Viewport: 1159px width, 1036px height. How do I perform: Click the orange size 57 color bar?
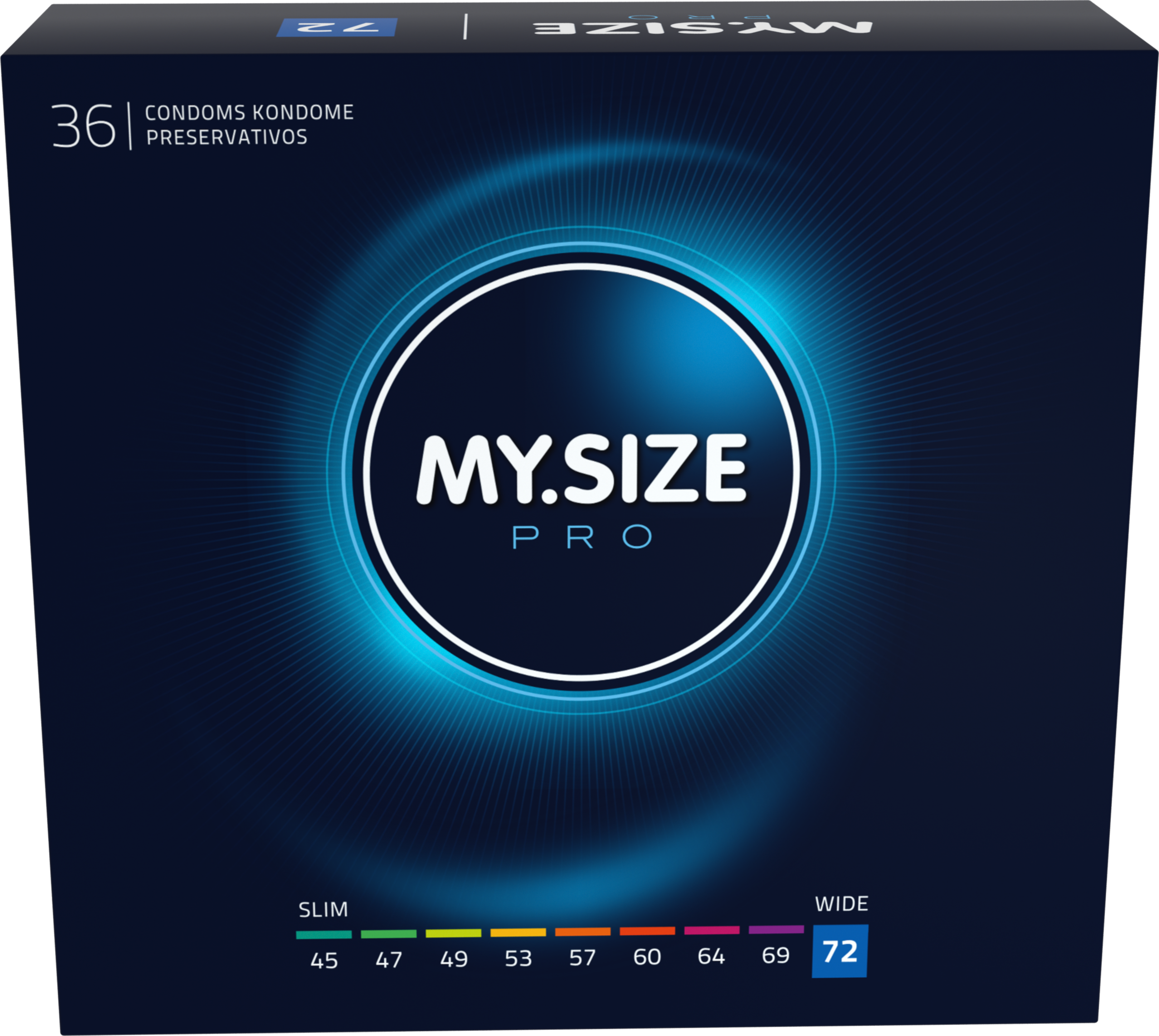coord(582,932)
